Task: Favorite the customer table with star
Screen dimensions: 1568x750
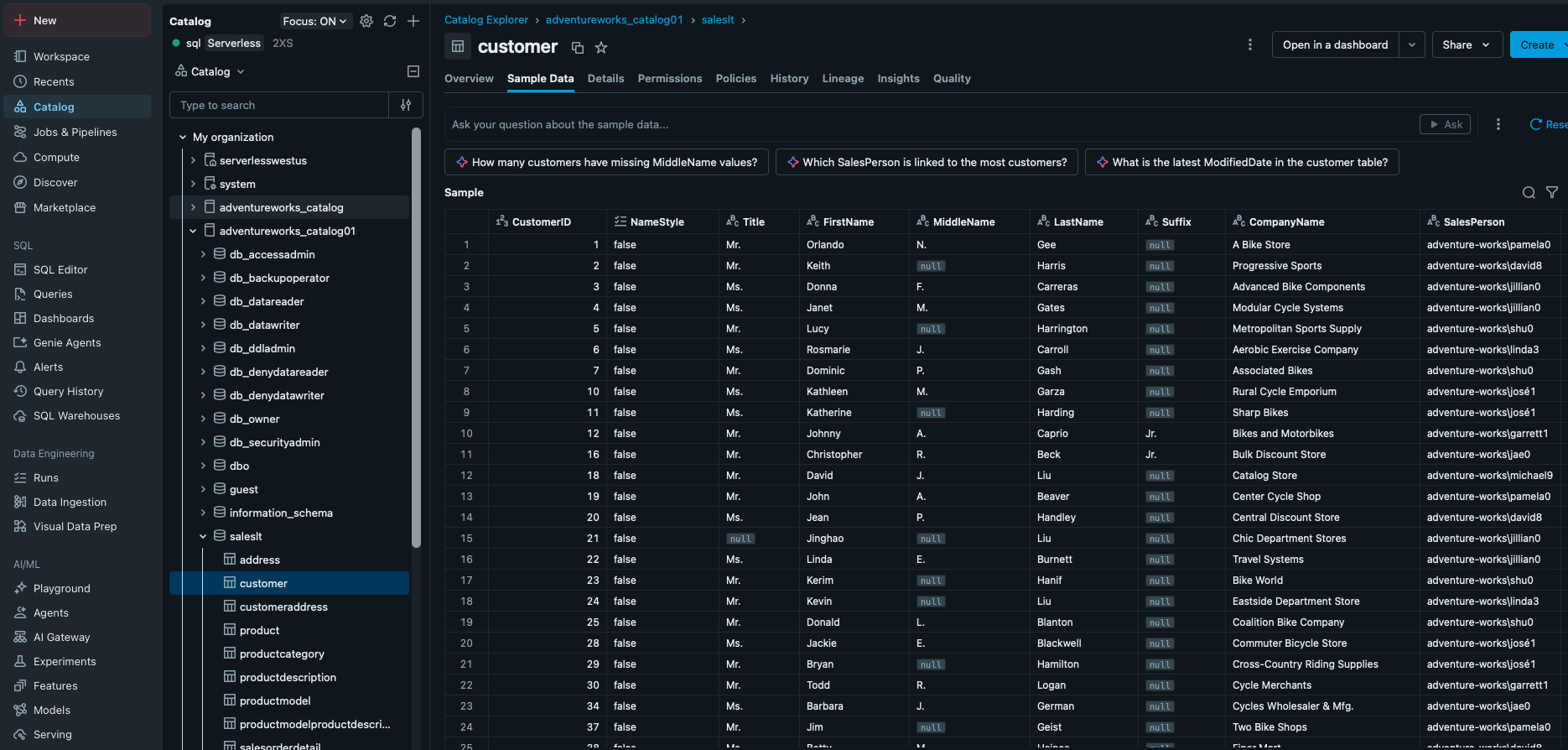Action: click(x=601, y=48)
